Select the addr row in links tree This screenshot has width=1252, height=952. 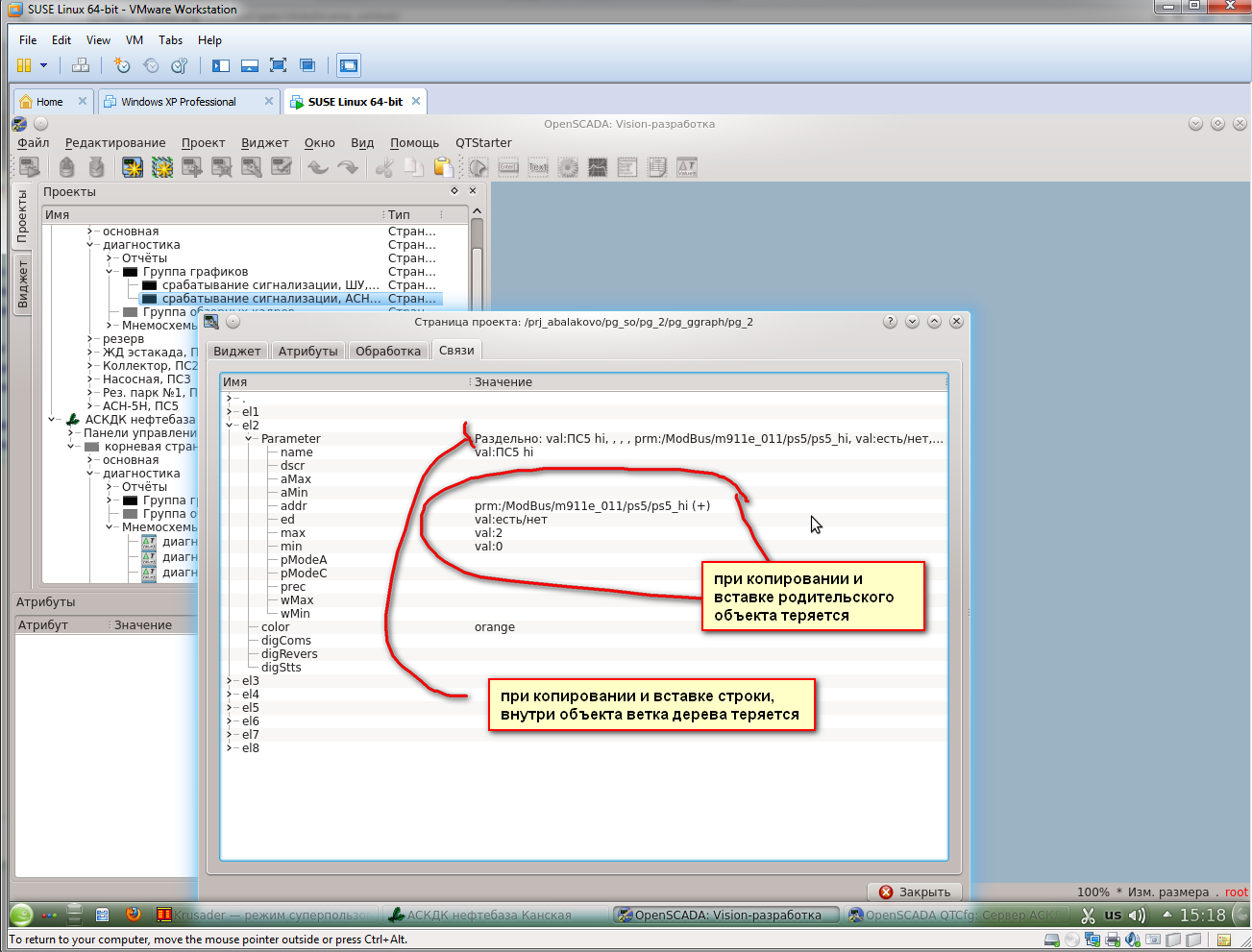point(294,506)
